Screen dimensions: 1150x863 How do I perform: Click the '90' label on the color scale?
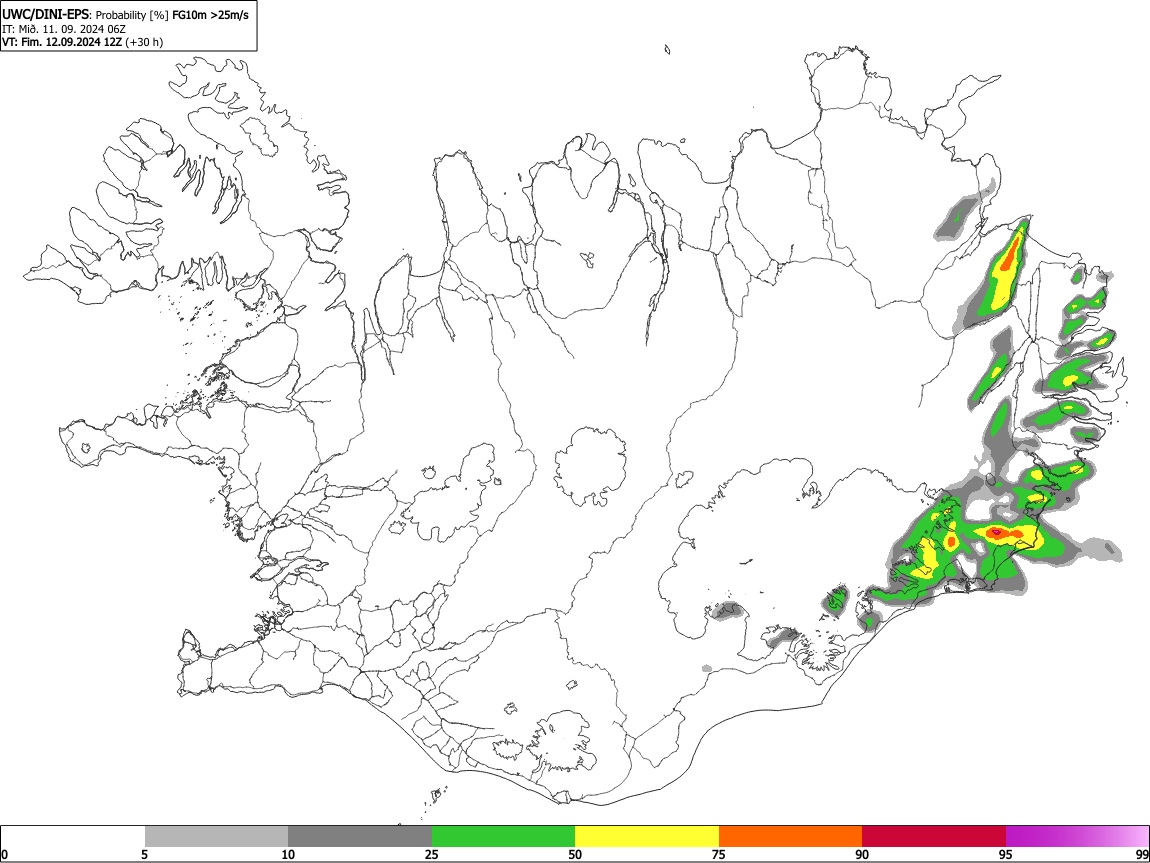pos(862,854)
